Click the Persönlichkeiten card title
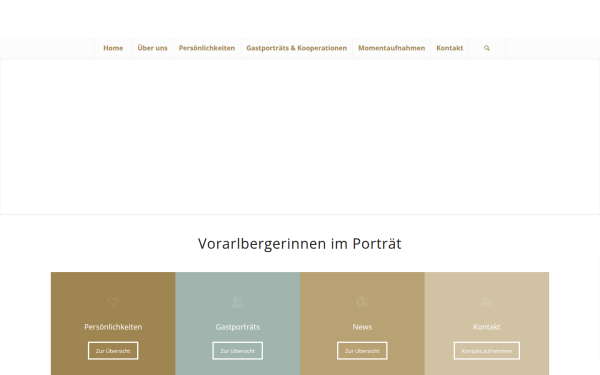This screenshot has height=375, width=600. coord(113,327)
